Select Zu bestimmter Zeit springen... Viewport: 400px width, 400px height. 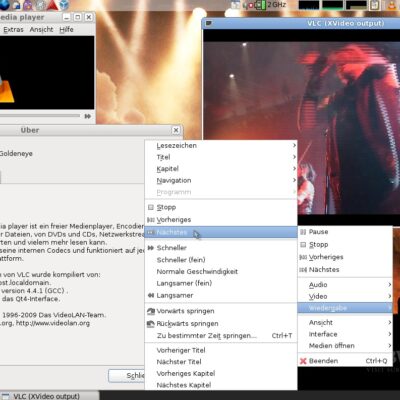coord(221,336)
